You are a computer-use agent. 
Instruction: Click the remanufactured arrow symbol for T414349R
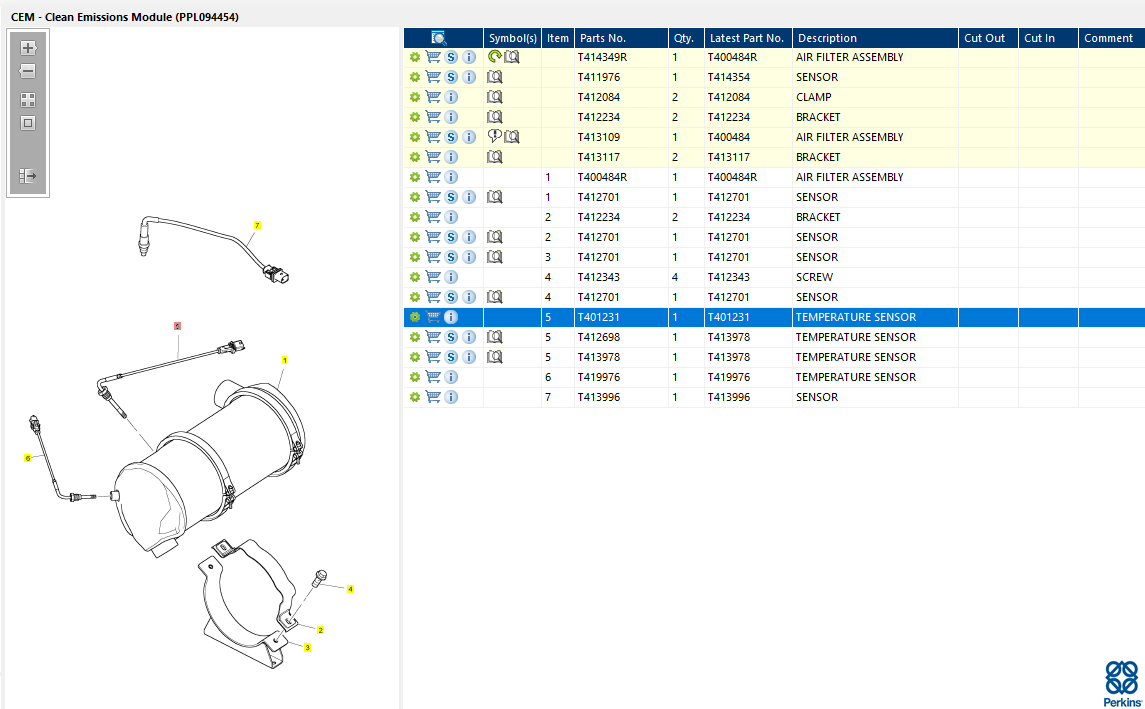coord(494,57)
